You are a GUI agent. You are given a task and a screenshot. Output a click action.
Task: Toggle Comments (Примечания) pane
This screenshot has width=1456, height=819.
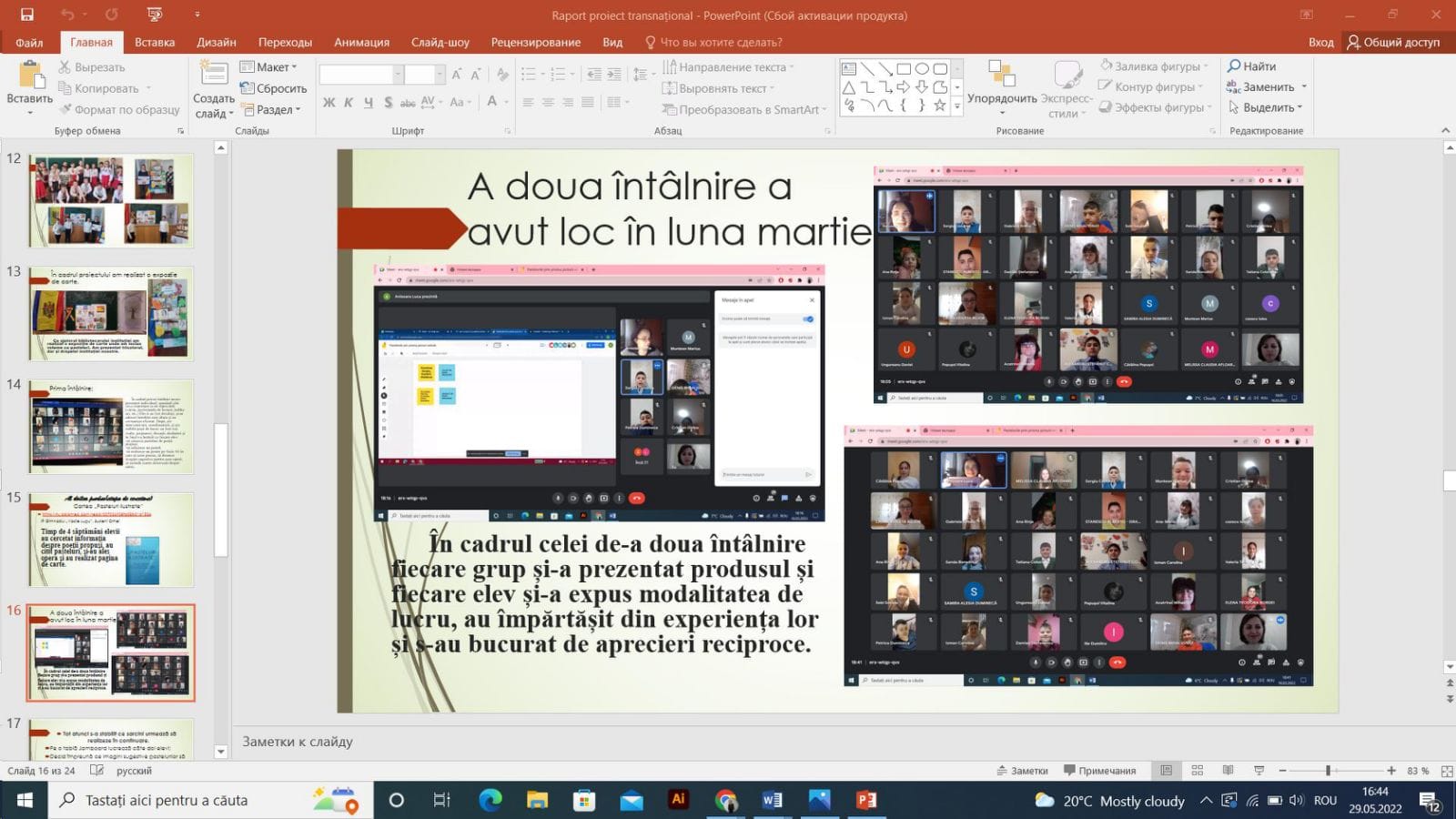[1099, 771]
